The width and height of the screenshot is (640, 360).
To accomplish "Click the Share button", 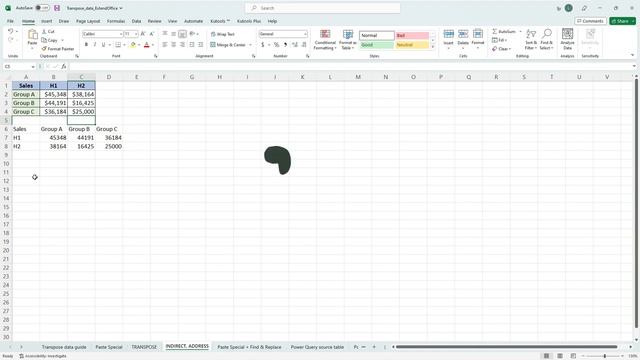I will pos(622,21).
